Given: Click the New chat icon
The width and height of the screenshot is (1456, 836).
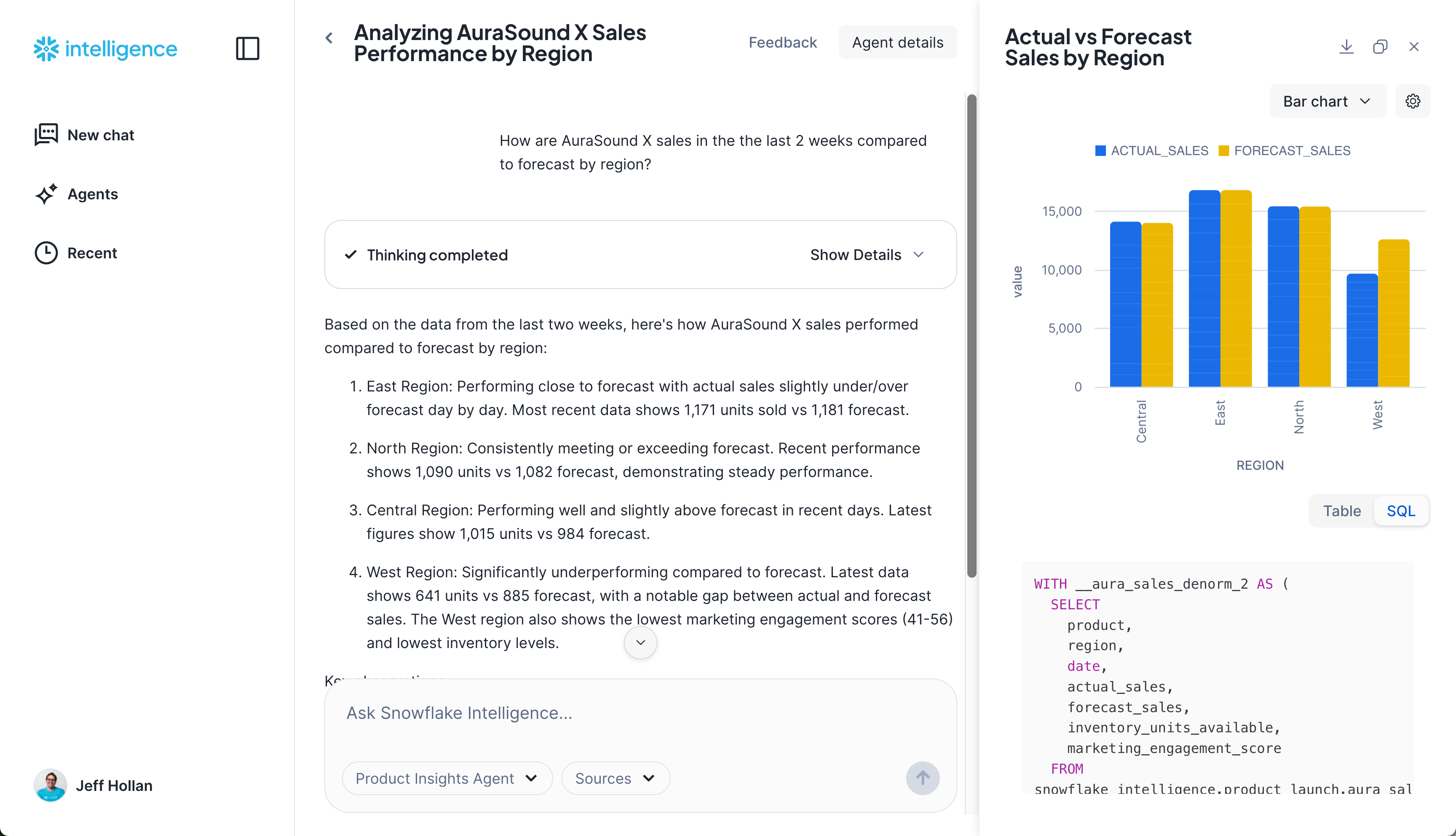Looking at the screenshot, I should pyautogui.click(x=46, y=134).
